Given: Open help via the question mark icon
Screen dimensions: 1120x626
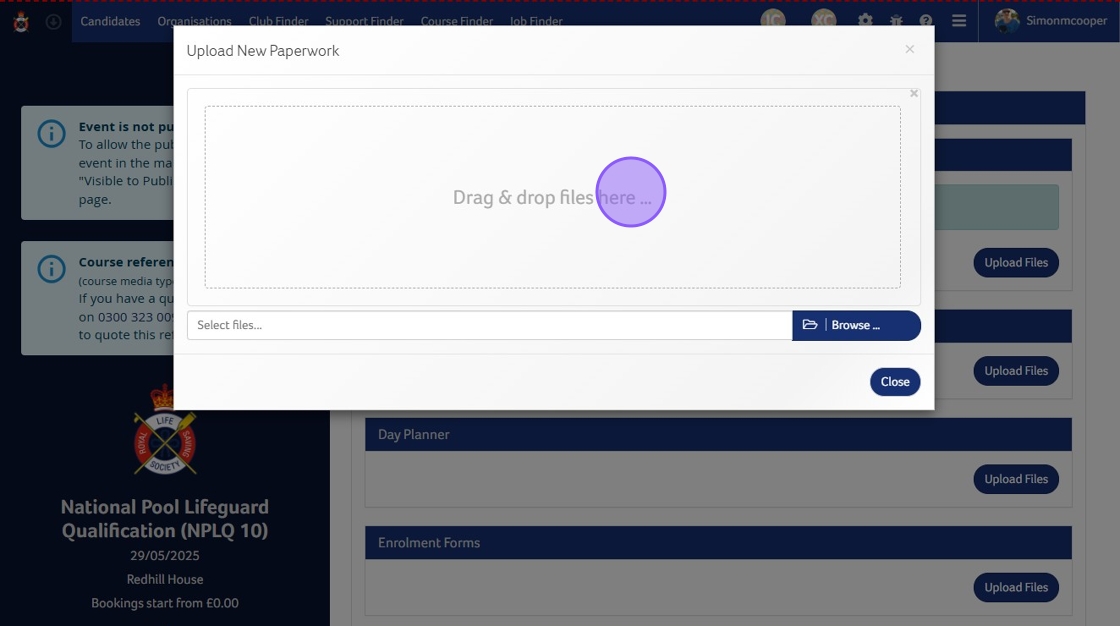Looking at the screenshot, I should 926,21.
